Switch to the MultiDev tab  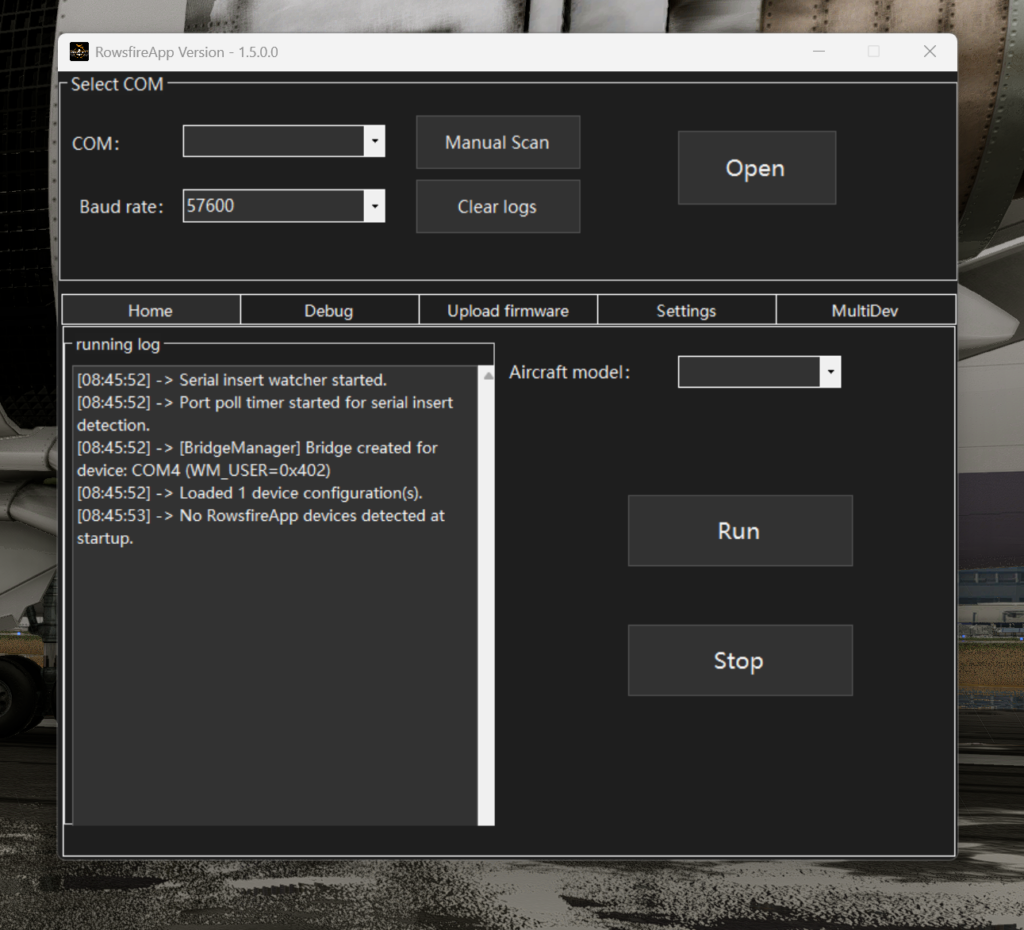click(x=865, y=310)
